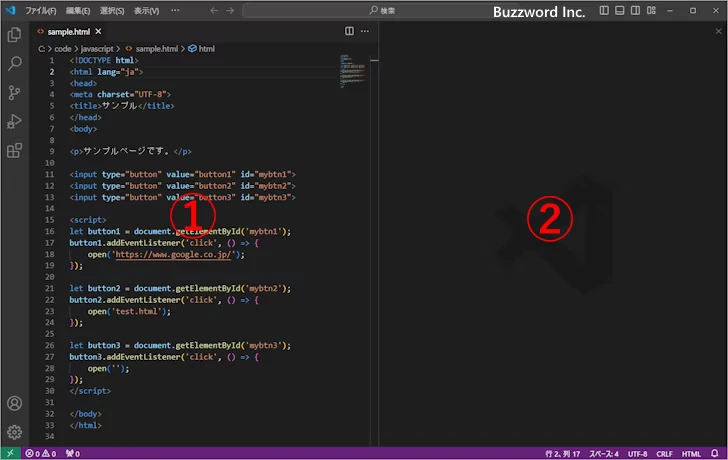728x460 pixels.
Task: Toggle the primary side bar layout icon
Action: point(604,10)
